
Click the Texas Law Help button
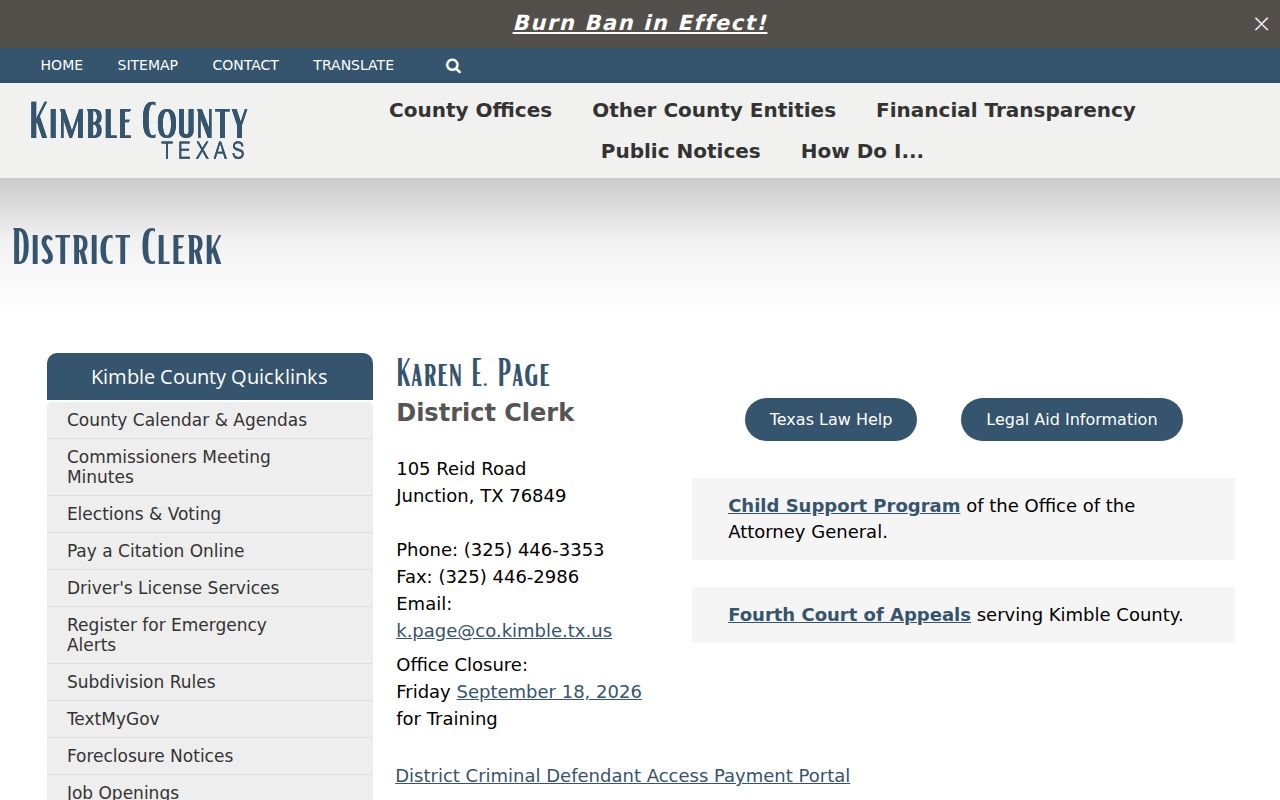coord(831,419)
